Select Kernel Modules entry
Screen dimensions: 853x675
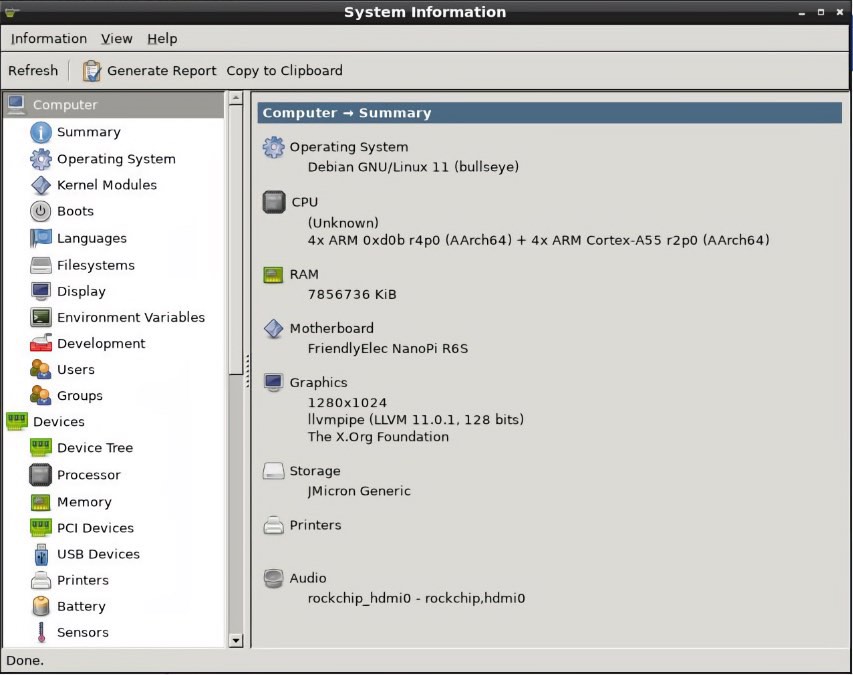[x=107, y=185]
